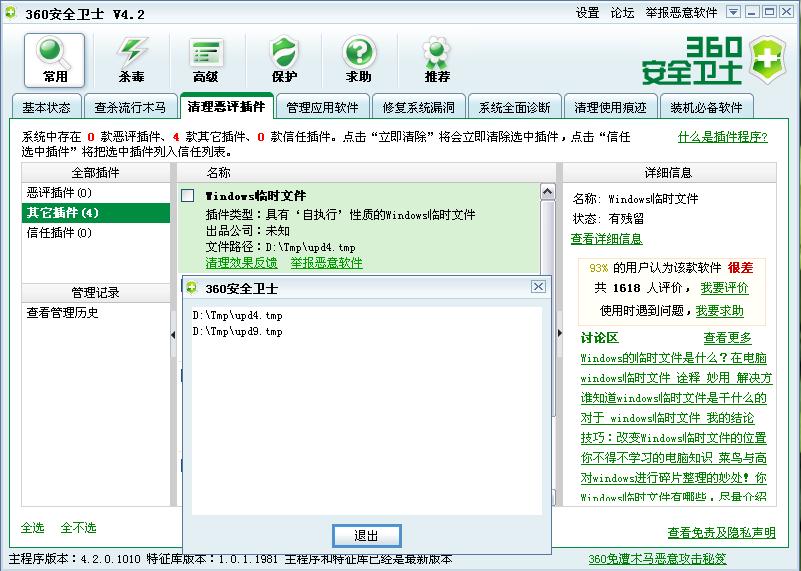Open the 推荐 recommendations section
Screen dimensions: 801x571
437,60
